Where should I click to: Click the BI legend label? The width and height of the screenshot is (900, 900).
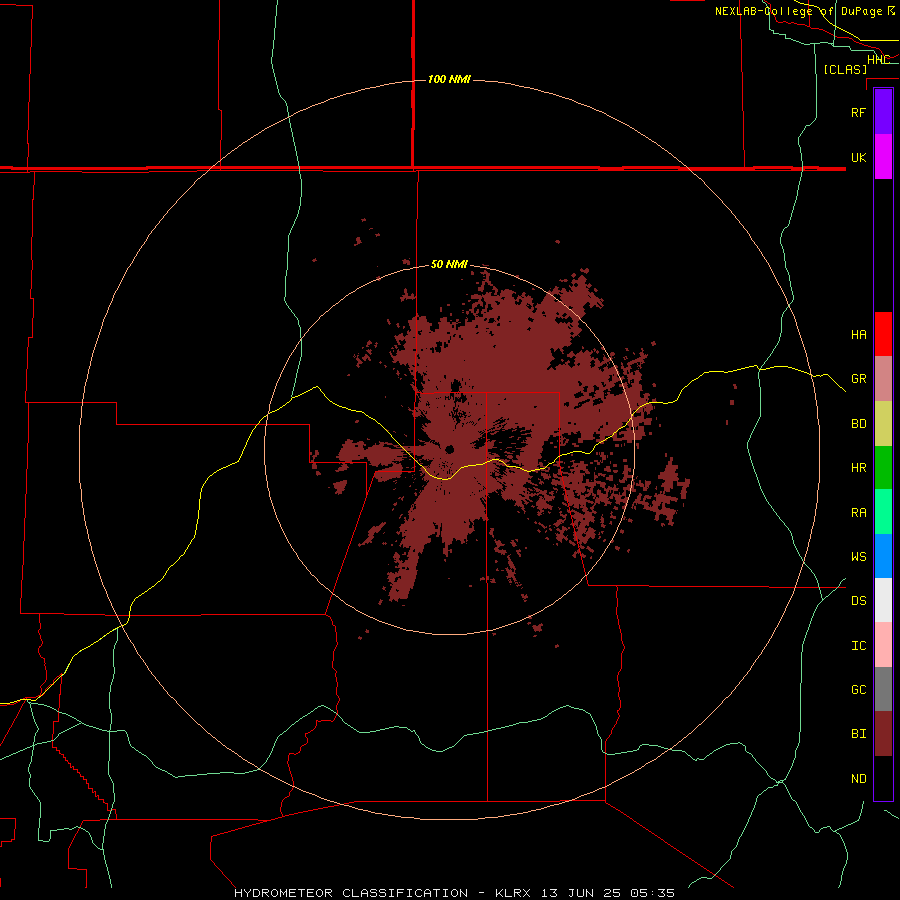pyautogui.click(x=858, y=734)
